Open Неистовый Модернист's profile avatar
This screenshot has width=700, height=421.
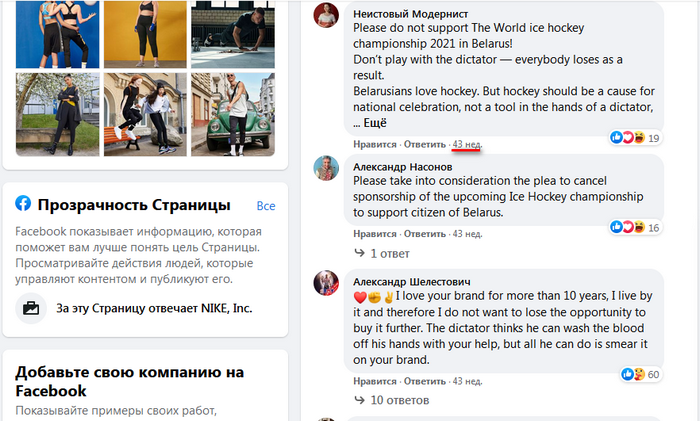327,16
